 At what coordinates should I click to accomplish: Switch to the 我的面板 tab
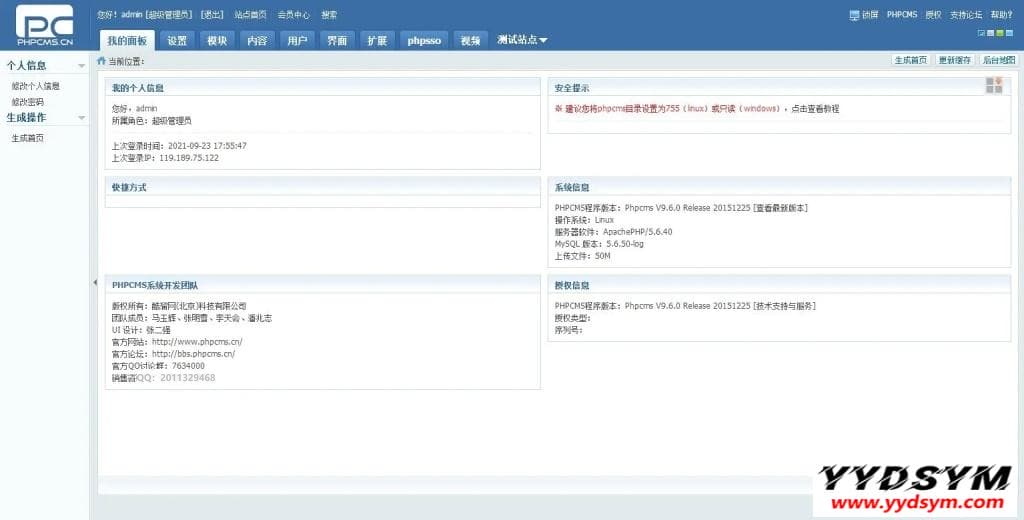point(127,41)
